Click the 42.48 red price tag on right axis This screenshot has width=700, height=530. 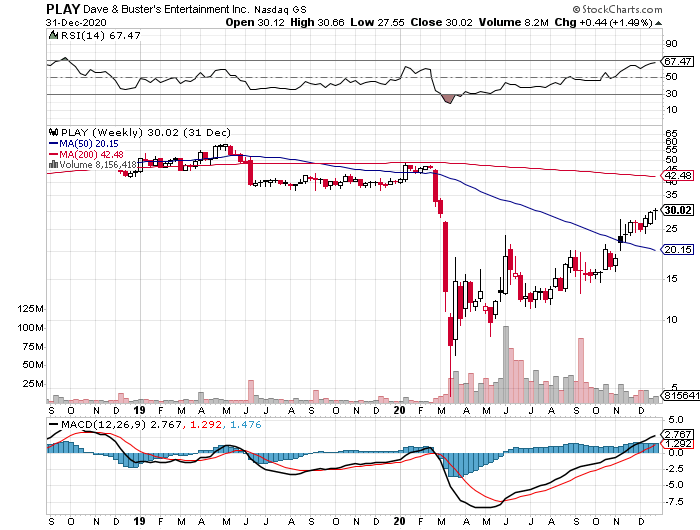[678, 175]
